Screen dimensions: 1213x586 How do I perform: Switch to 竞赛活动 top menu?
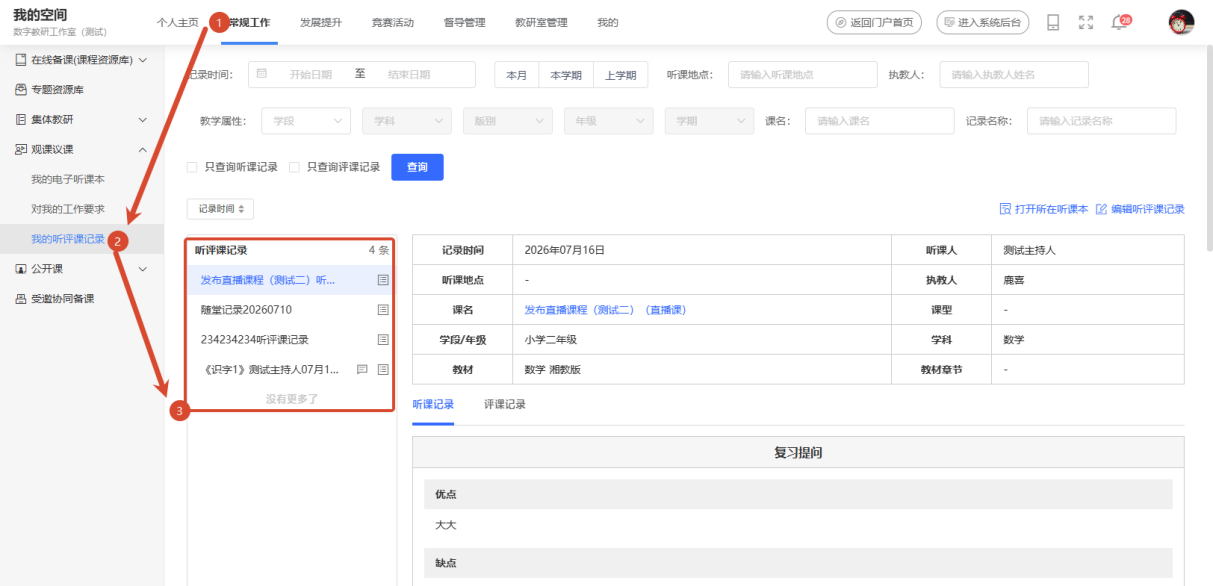[392, 22]
